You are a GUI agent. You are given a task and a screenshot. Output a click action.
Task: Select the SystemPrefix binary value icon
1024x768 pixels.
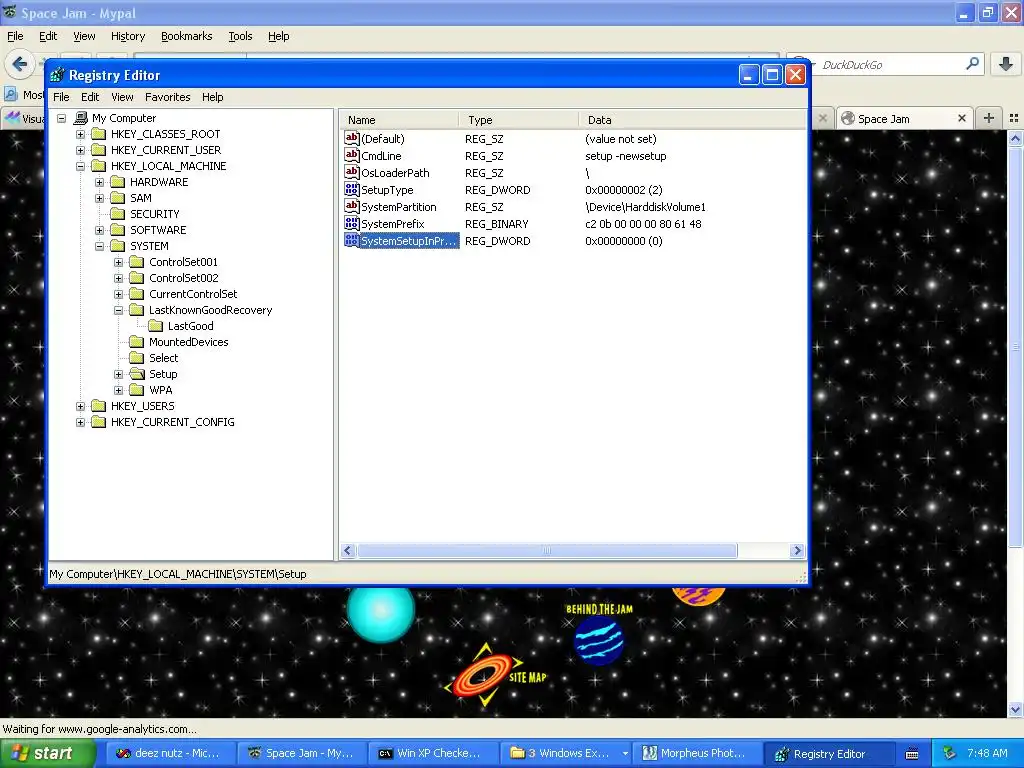pyautogui.click(x=351, y=223)
